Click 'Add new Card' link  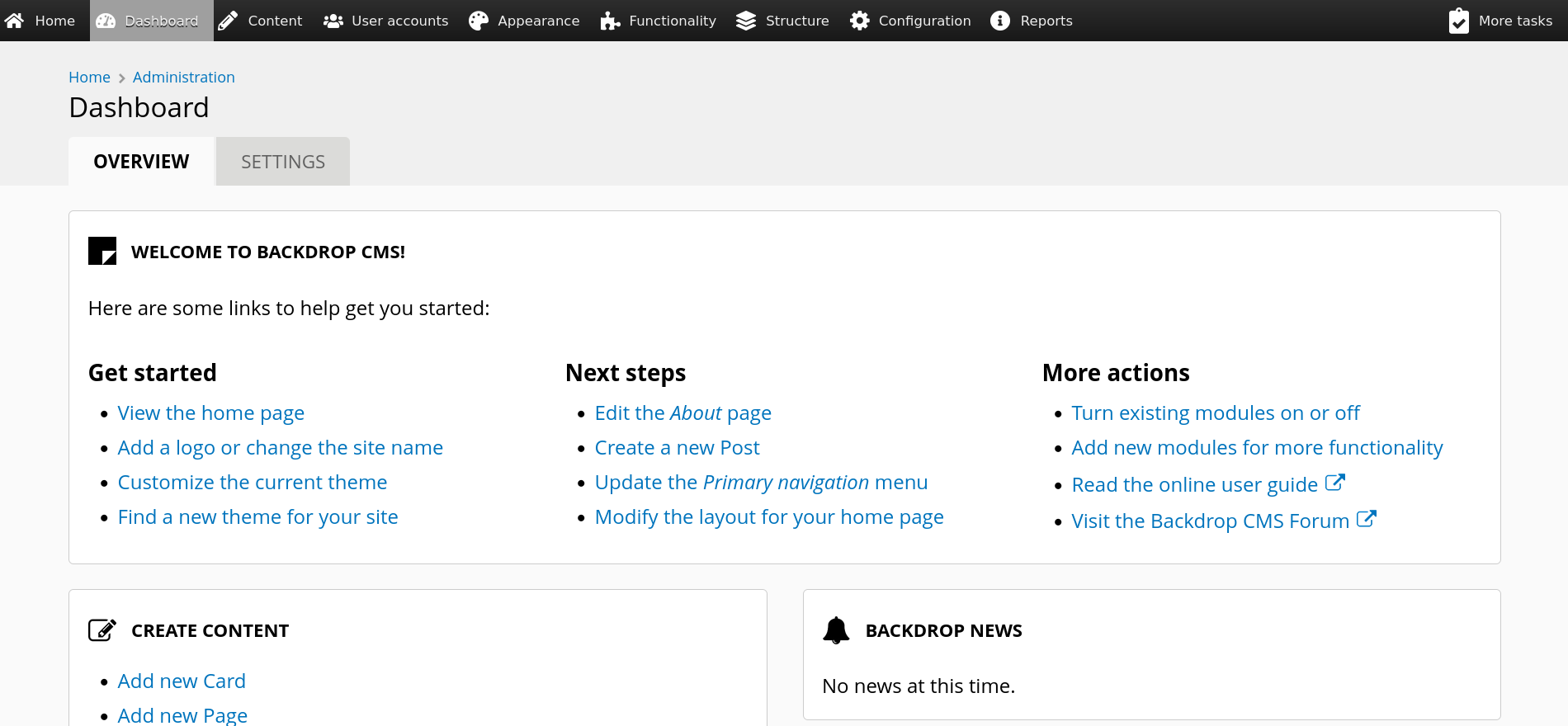point(182,681)
